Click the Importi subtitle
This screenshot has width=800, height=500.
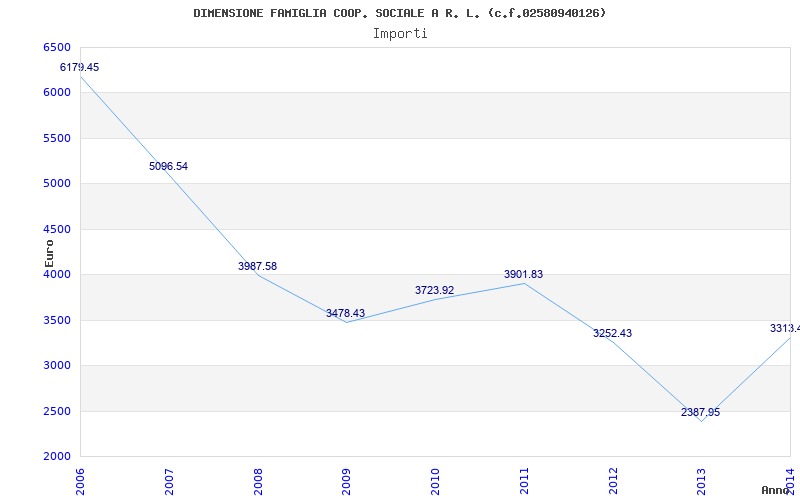point(400,33)
